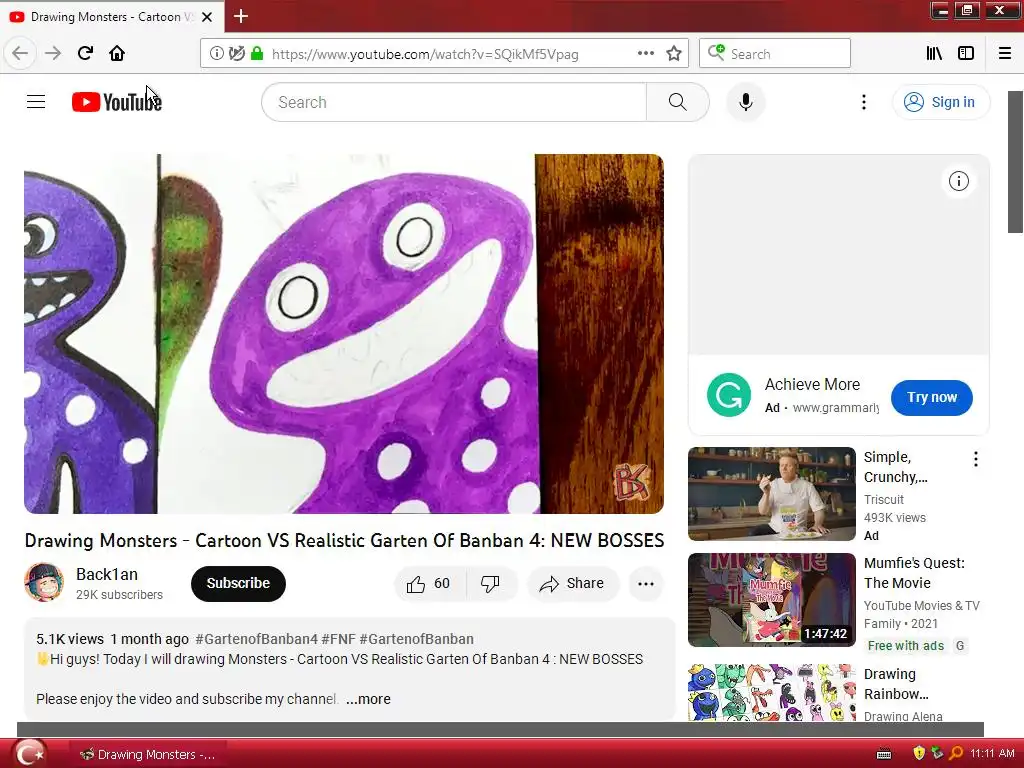
Task: Reload the current page
Action: click(85, 53)
